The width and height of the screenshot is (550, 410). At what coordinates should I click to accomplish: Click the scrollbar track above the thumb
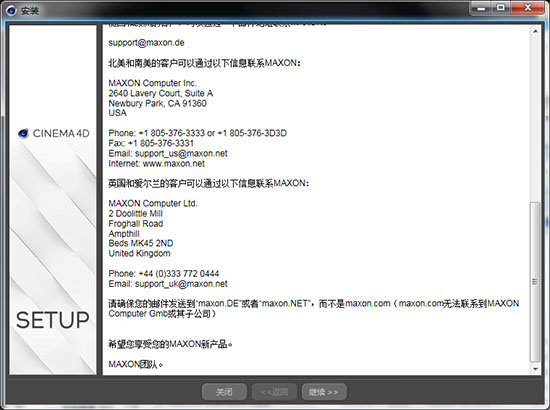click(x=535, y=119)
